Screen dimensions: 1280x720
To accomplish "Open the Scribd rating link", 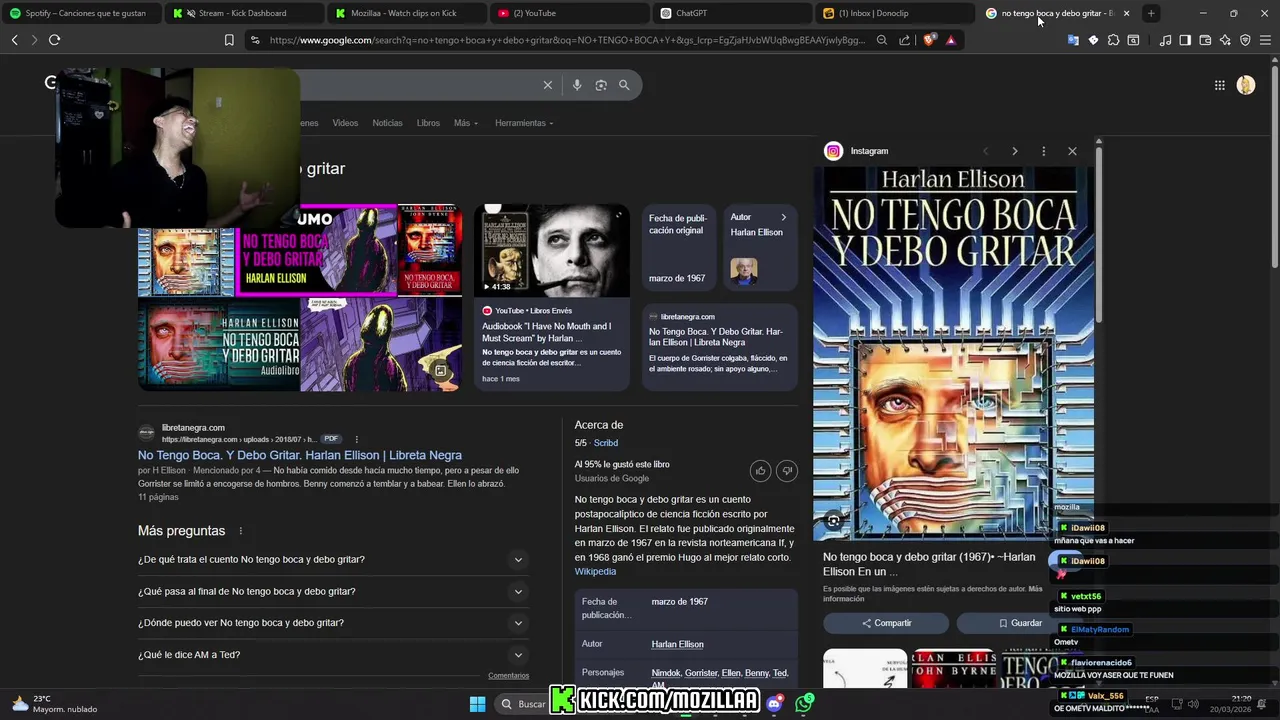I will pyautogui.click(x=606, y=443).
